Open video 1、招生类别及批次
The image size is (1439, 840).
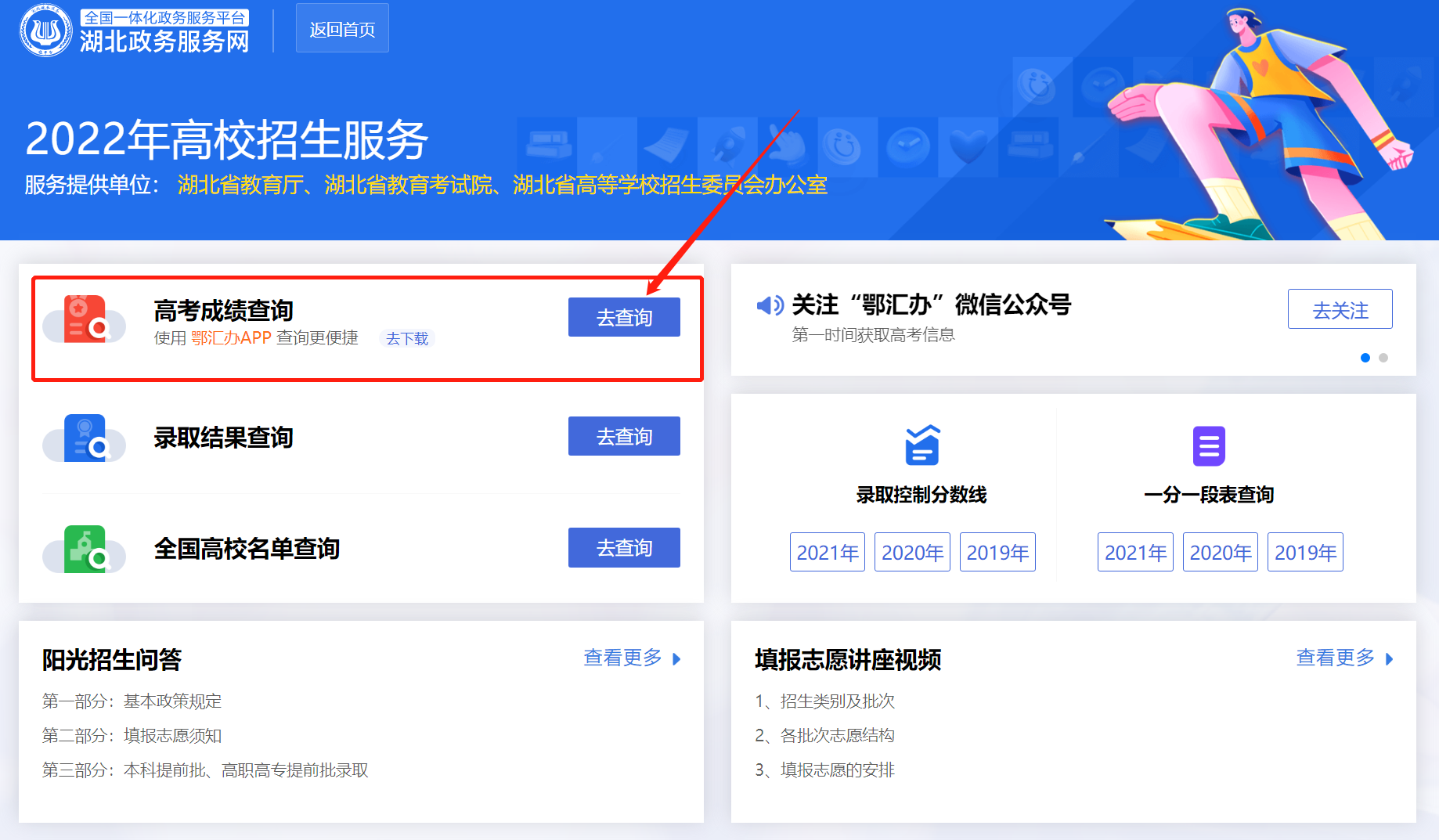click(825, 701)
